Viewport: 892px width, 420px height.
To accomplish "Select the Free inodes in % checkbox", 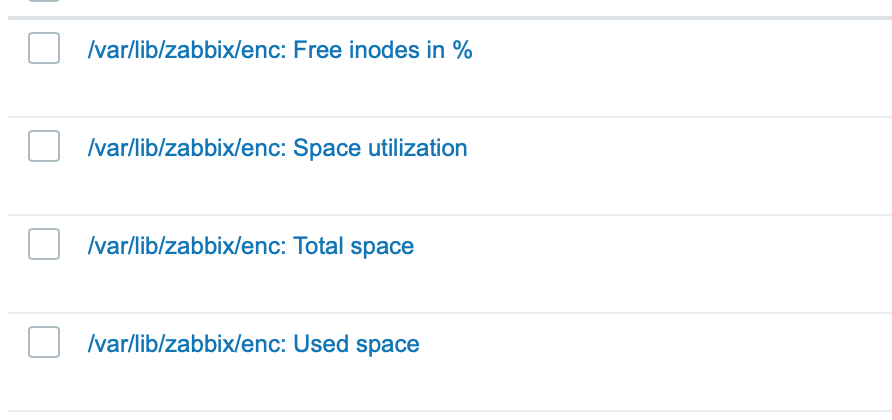I will coord(44,49).
